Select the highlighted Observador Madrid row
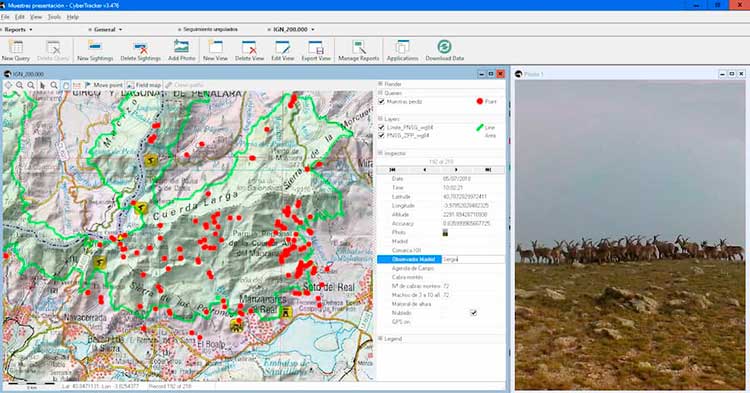Screen dimensions: 750x393 point(409,260)
